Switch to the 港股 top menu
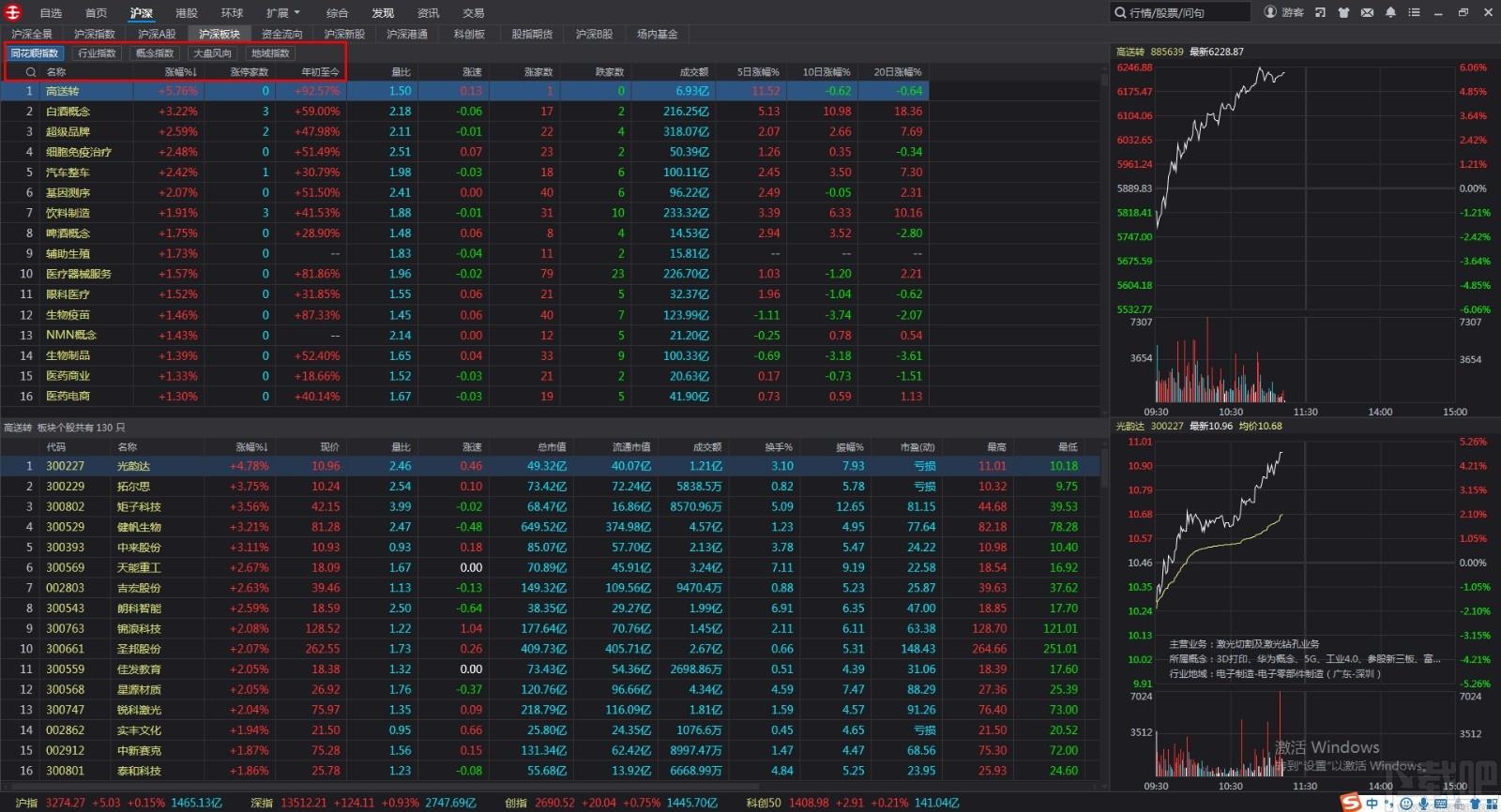The width and height of the screenshot is (1501, 812). [x=187, y=13]
